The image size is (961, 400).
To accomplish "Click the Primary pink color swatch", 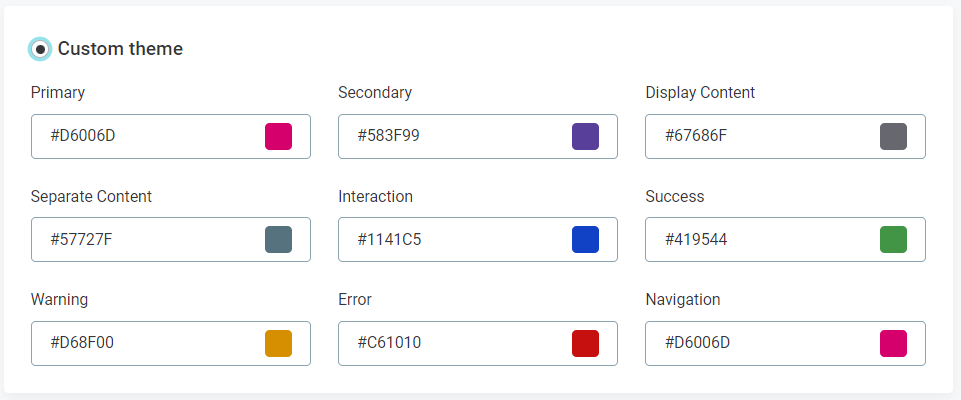I will coord(278,136).
